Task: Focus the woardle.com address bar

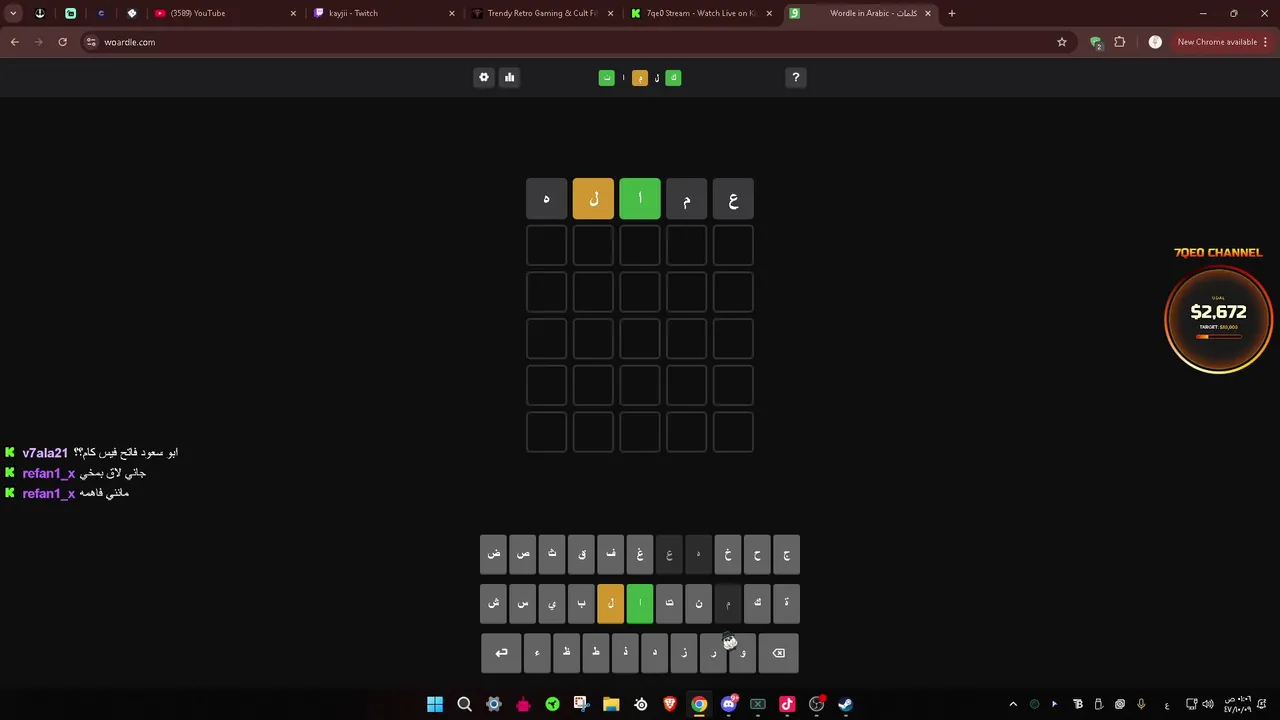Action: [570, 42]
